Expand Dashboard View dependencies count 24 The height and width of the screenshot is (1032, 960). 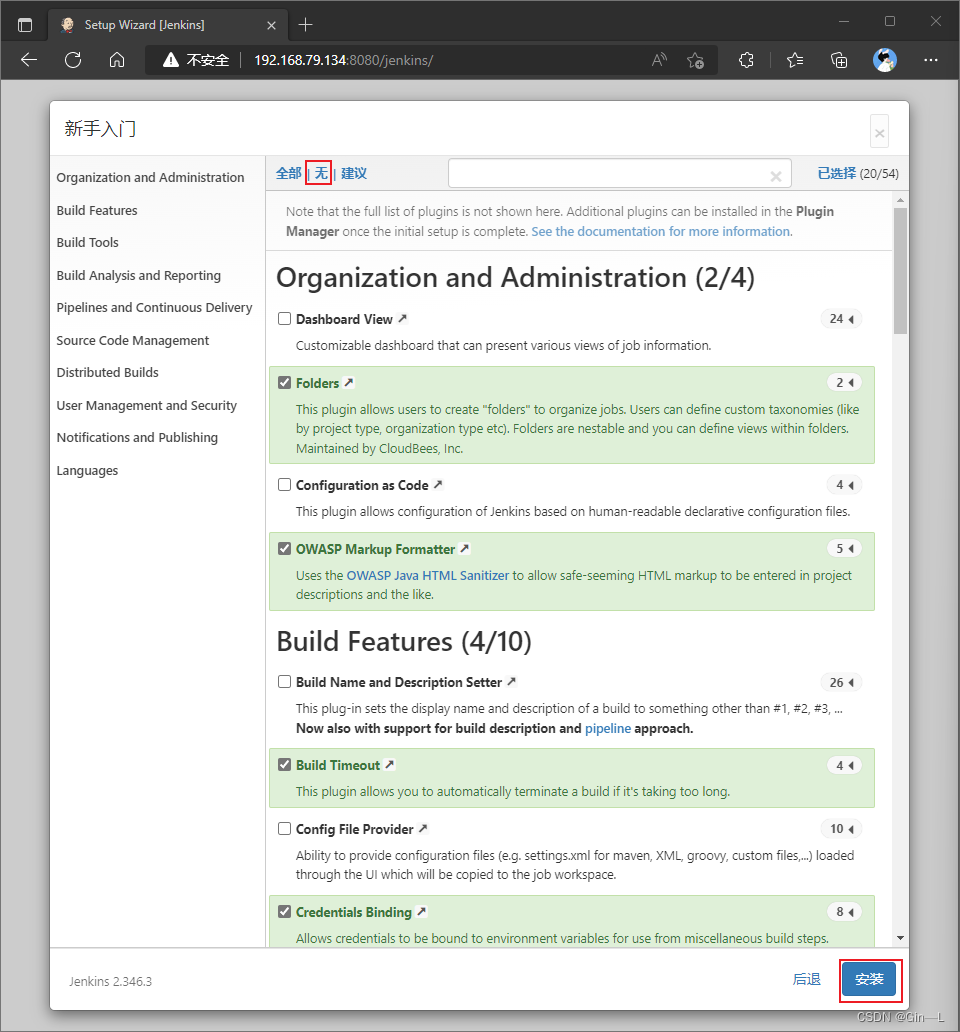[841, 319]
